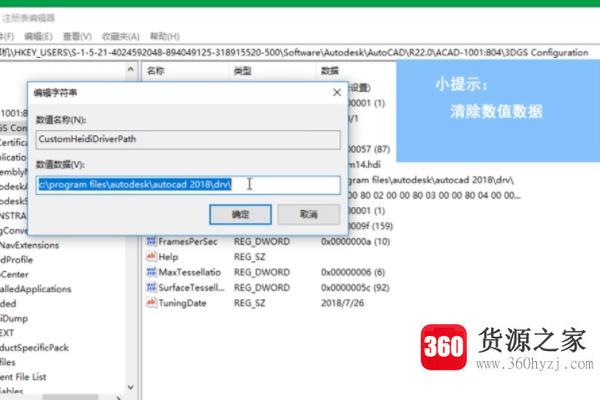The image size is (600, 400).
Task: Select the SurfaceTessell... value name
Action: coord(191,287)
